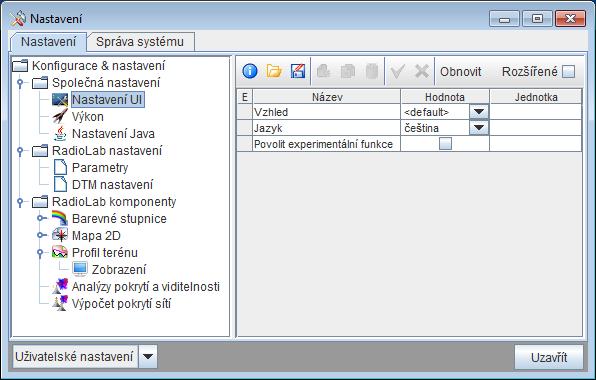Expand the Mapa 2D node

(x=41, y=235)
